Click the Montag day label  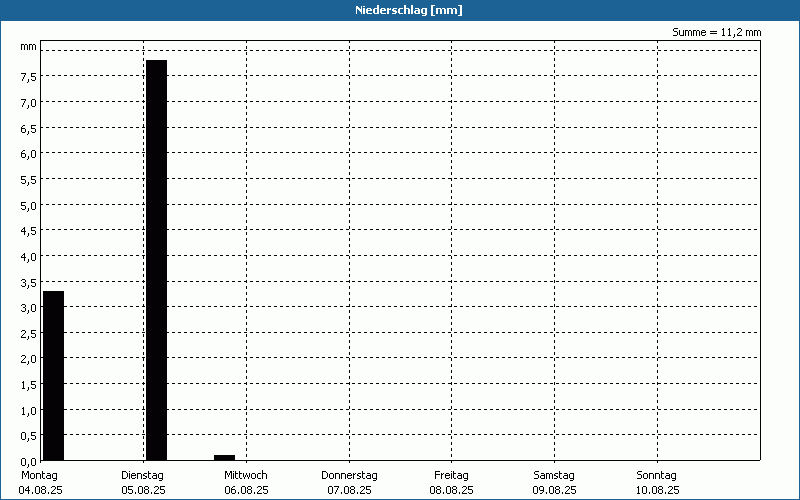(39, 475)
